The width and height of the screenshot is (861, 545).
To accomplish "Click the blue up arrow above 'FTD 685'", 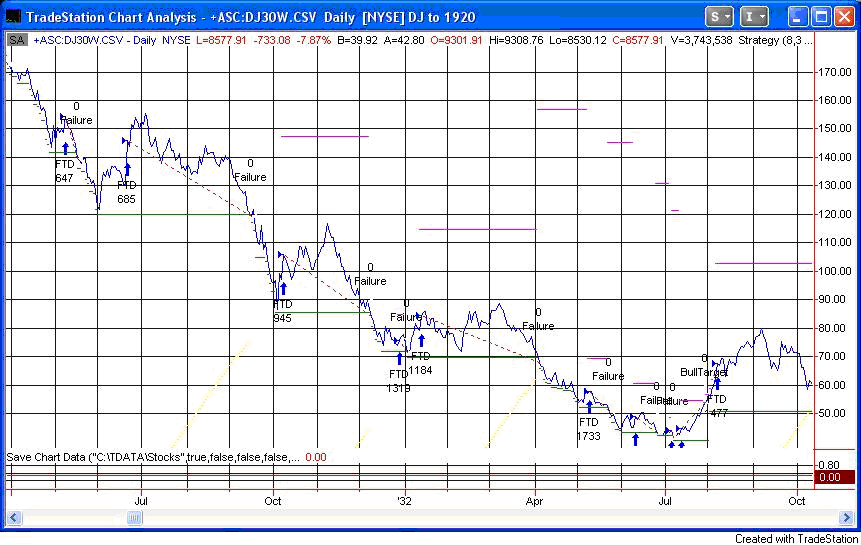I will tap(127, 169).
